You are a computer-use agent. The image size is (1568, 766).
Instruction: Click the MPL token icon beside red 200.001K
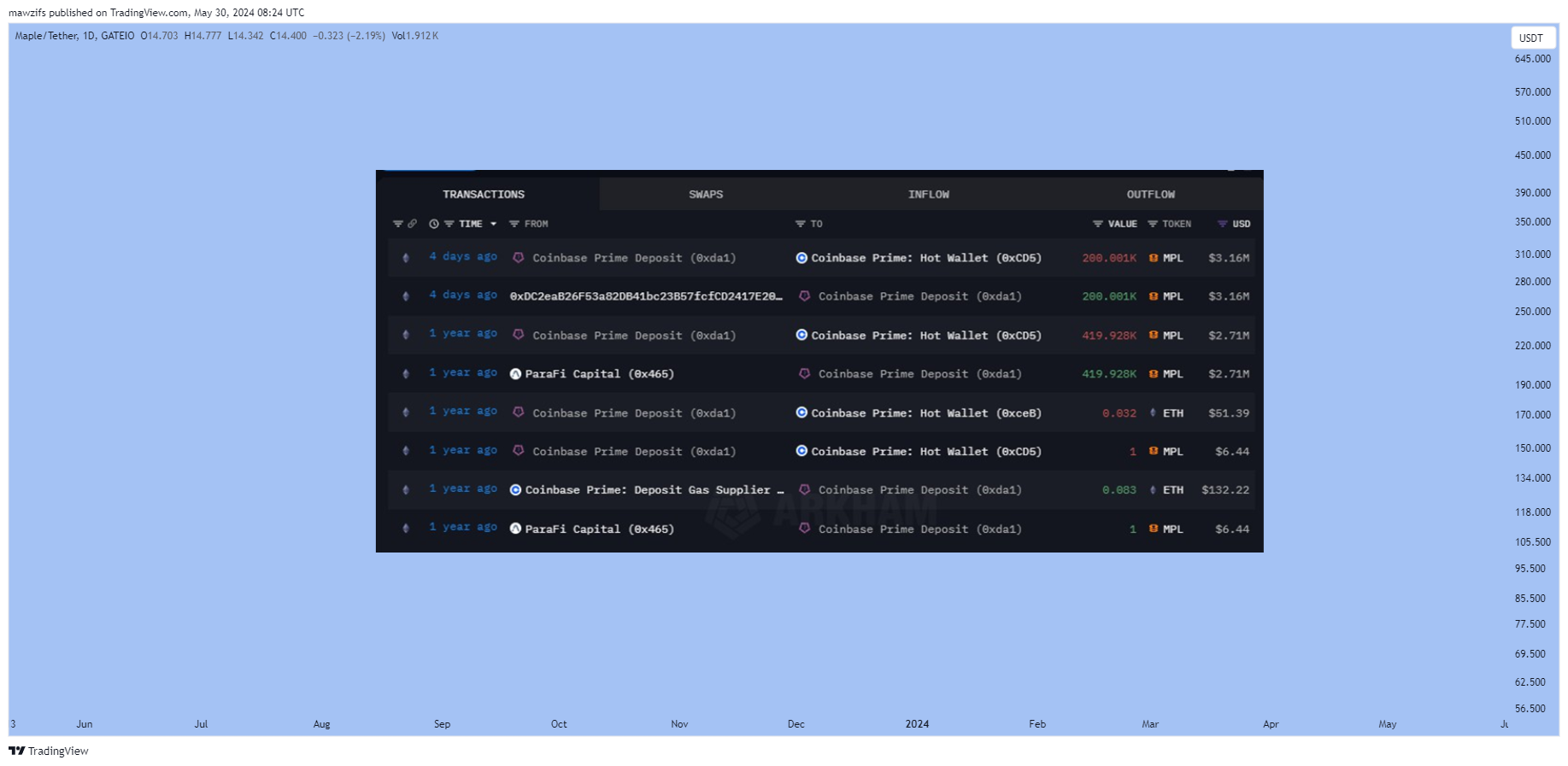point(1154,258)
